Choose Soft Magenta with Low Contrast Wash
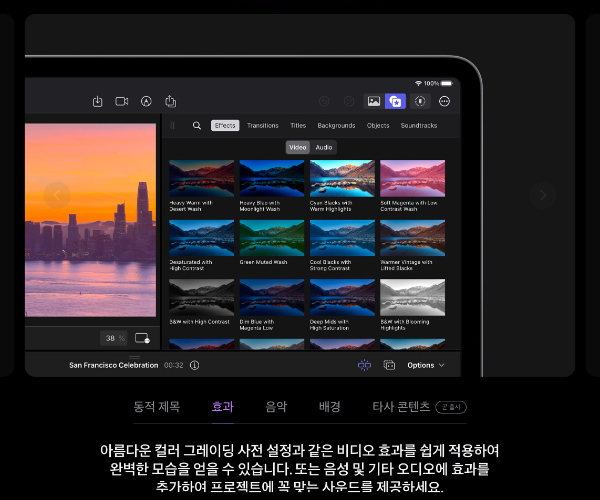The height and width of the screenshot is (500, 600). [412, 186]
